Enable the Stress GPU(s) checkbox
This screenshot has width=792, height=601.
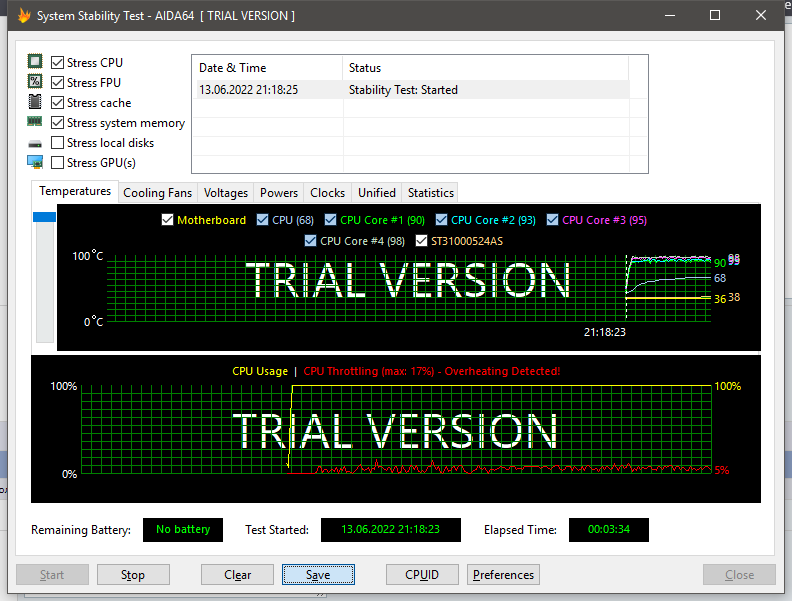58,163
